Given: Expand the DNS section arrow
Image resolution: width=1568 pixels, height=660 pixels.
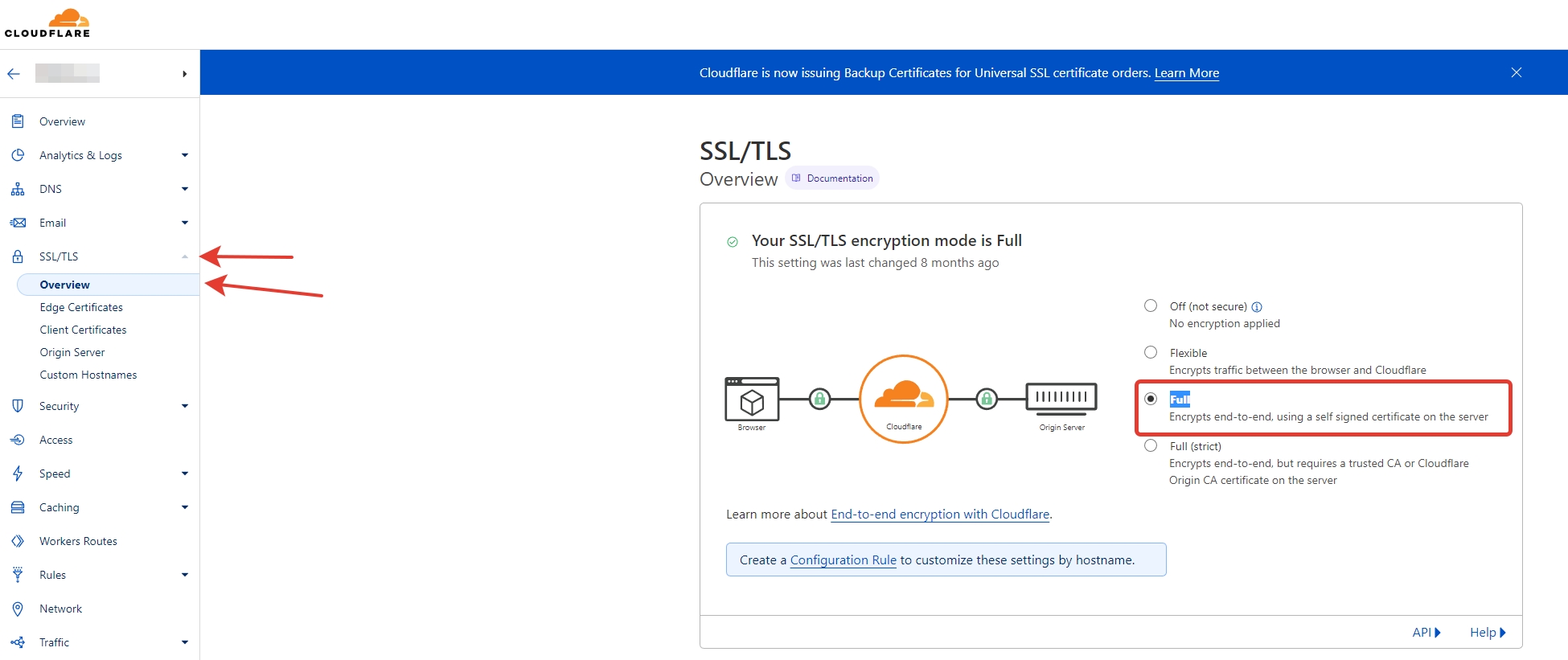Looking at the screenshot, I should coord(185,189).
